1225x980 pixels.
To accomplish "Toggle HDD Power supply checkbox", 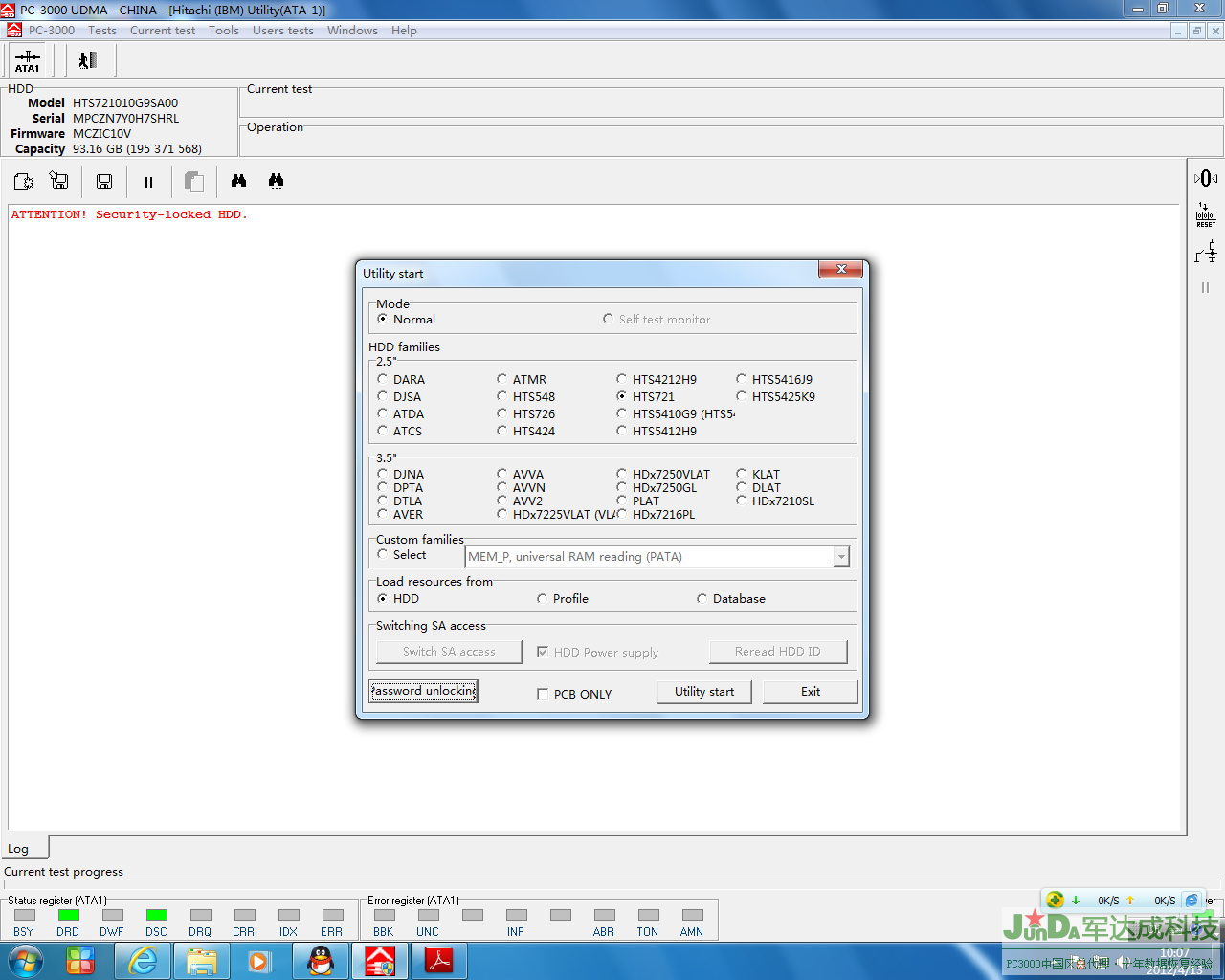I will click(x=543, y=652).
